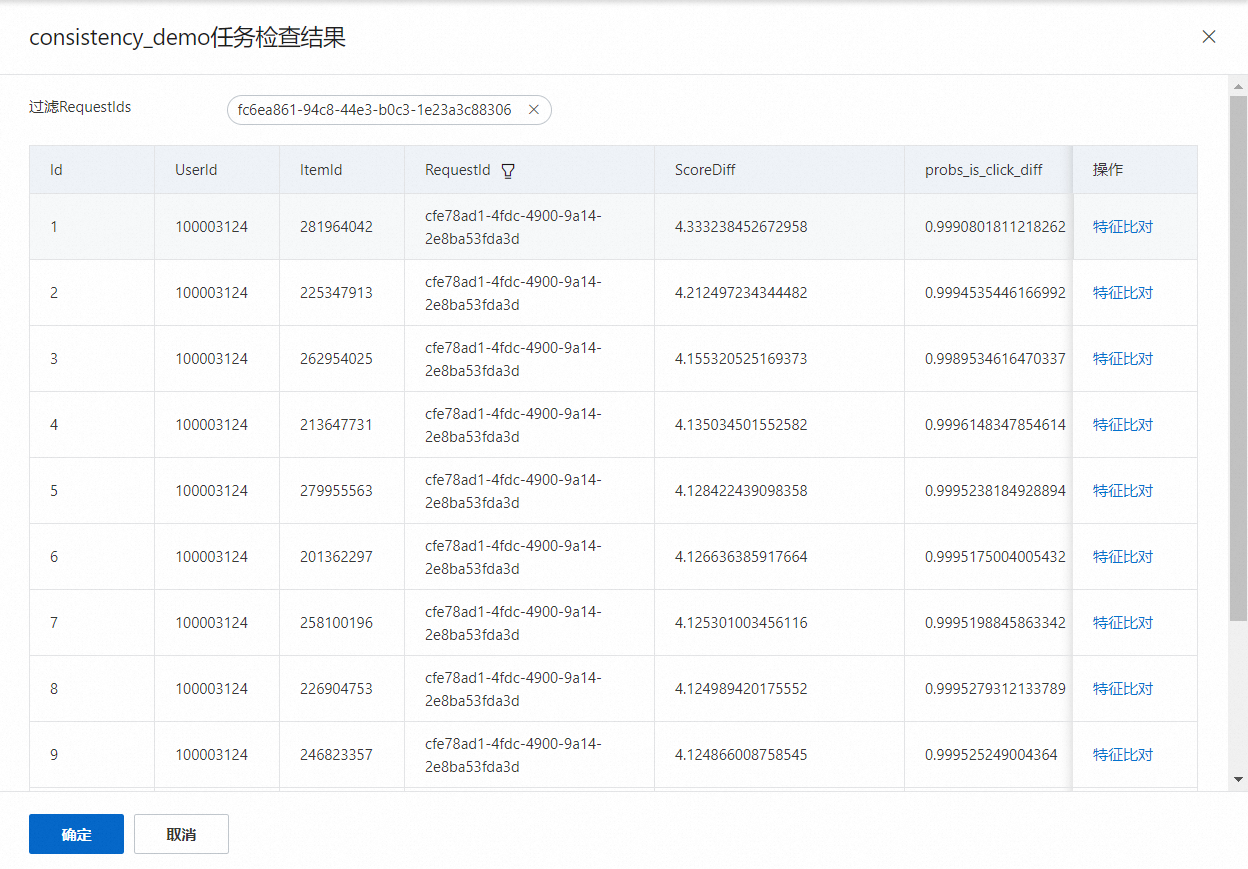Click ScoreDiff value 4.126636385917664
This screenshot has height=869, width=1248.
click(x=741, y=557)
